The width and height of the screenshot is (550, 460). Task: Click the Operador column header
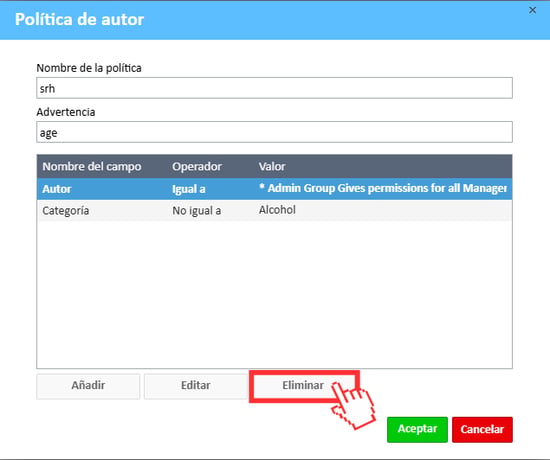pyautogui.click(x=197, y=167)
